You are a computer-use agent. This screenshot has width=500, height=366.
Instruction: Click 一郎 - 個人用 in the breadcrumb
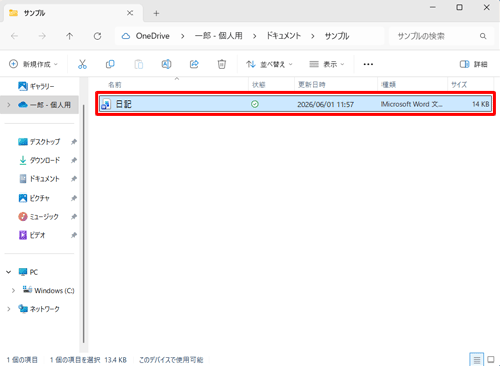tap(219, 36)
